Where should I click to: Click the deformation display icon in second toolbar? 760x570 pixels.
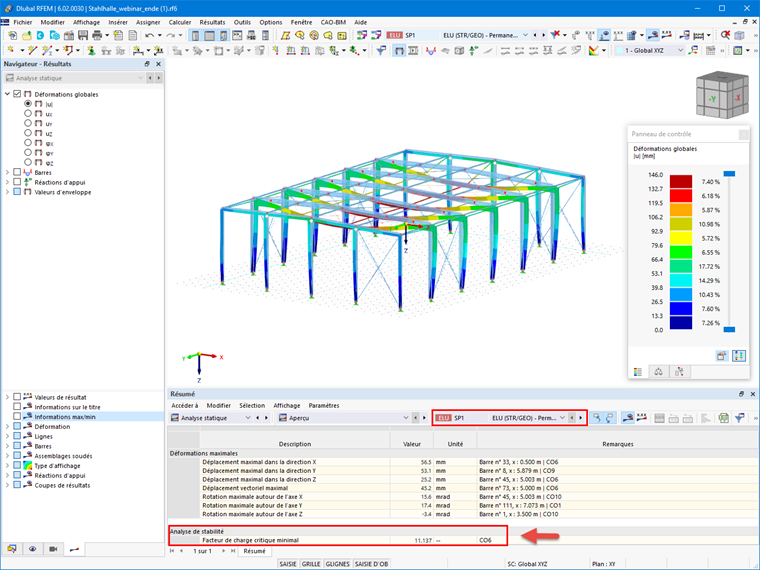point(398,50)
